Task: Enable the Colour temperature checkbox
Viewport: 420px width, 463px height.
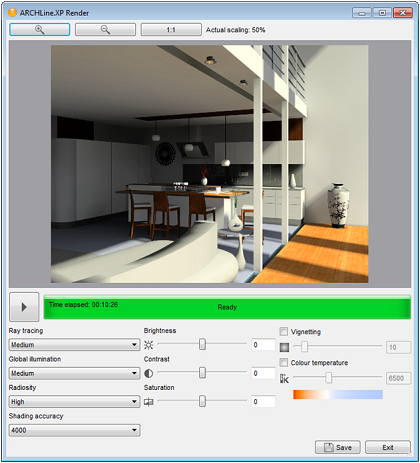Action: (x=284, y=362)
